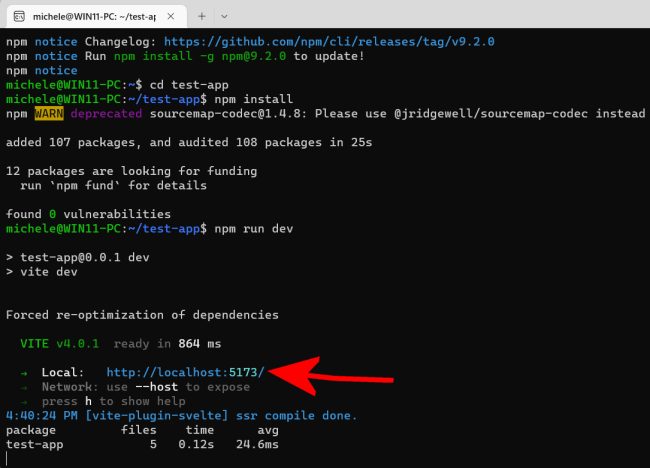Click the green 'VITE v4.0.1' text
650x468 pixels.
60,344
